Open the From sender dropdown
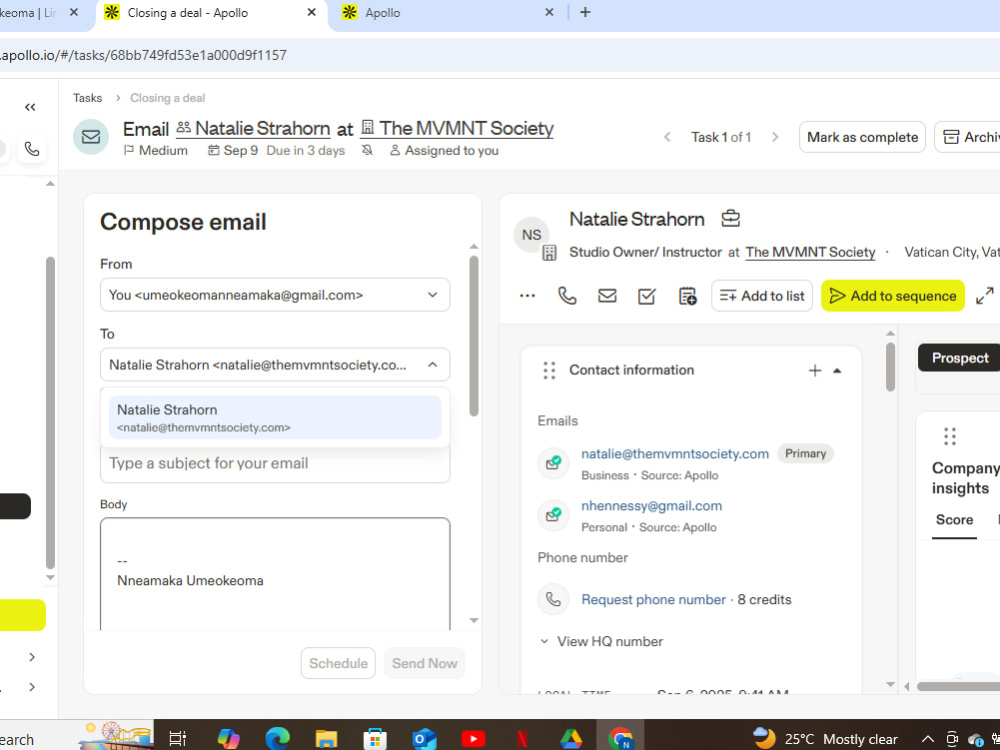The width and height of the screenshot is (1000, 750). point(275,295)
